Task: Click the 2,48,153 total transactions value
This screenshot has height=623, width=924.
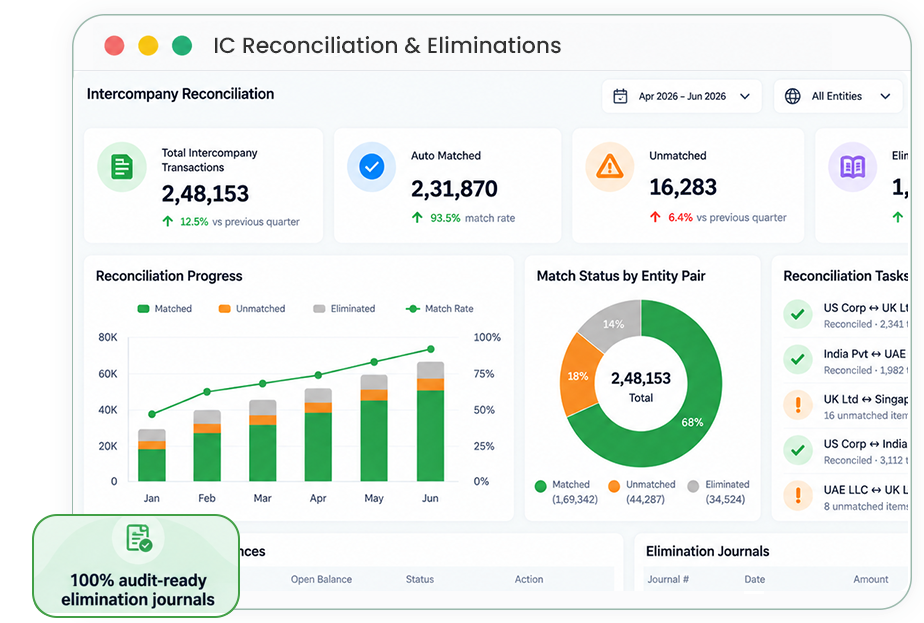Action: 205,193
